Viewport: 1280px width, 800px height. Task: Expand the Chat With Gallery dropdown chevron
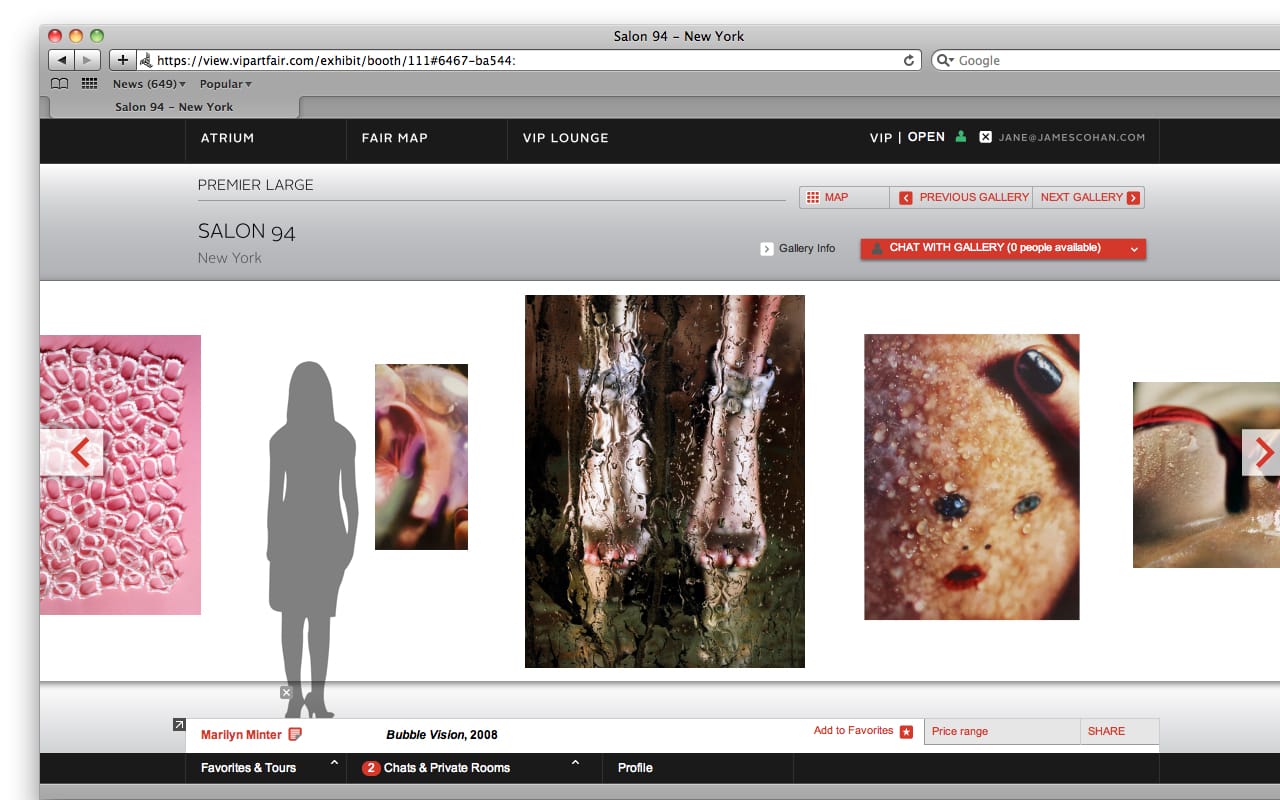click(x=1134, y=249)
